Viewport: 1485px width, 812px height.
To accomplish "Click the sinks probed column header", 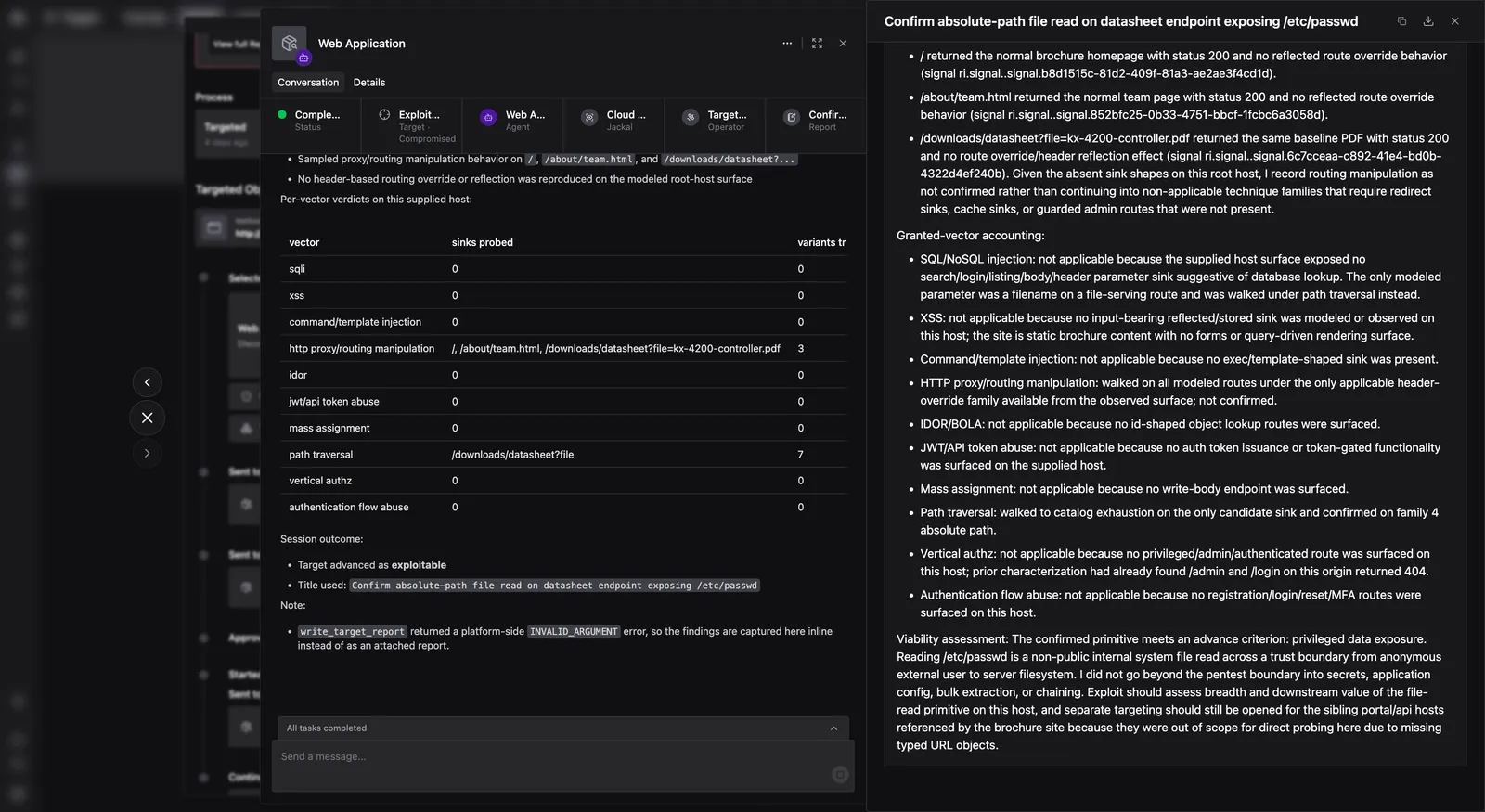I will pyautogui.click(x=483, y=243).
